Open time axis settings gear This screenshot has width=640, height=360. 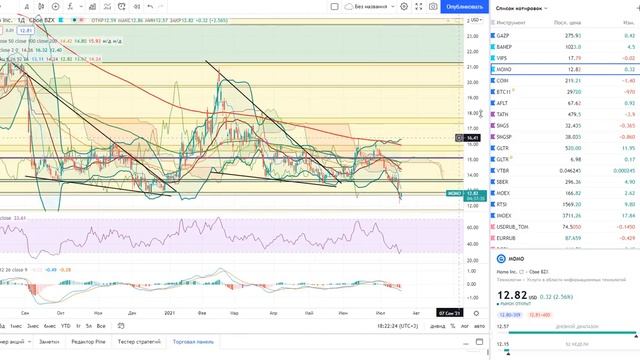tap(476, 313)
